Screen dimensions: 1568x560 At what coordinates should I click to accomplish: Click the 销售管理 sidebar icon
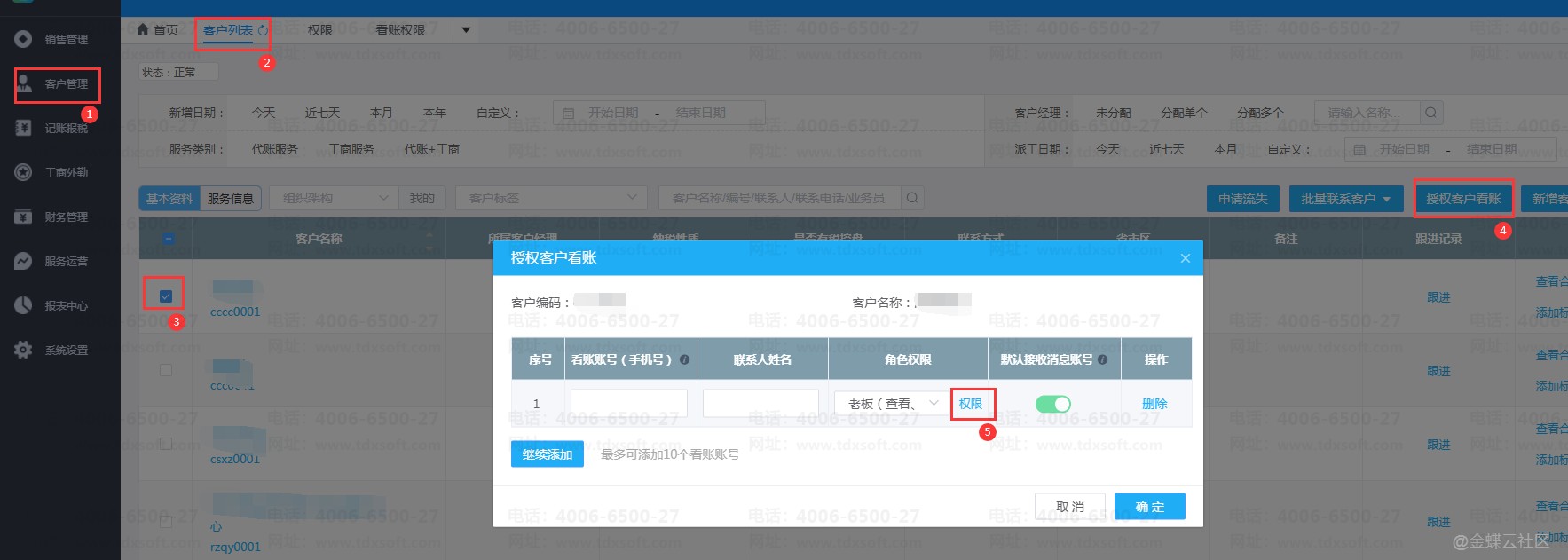24,39
